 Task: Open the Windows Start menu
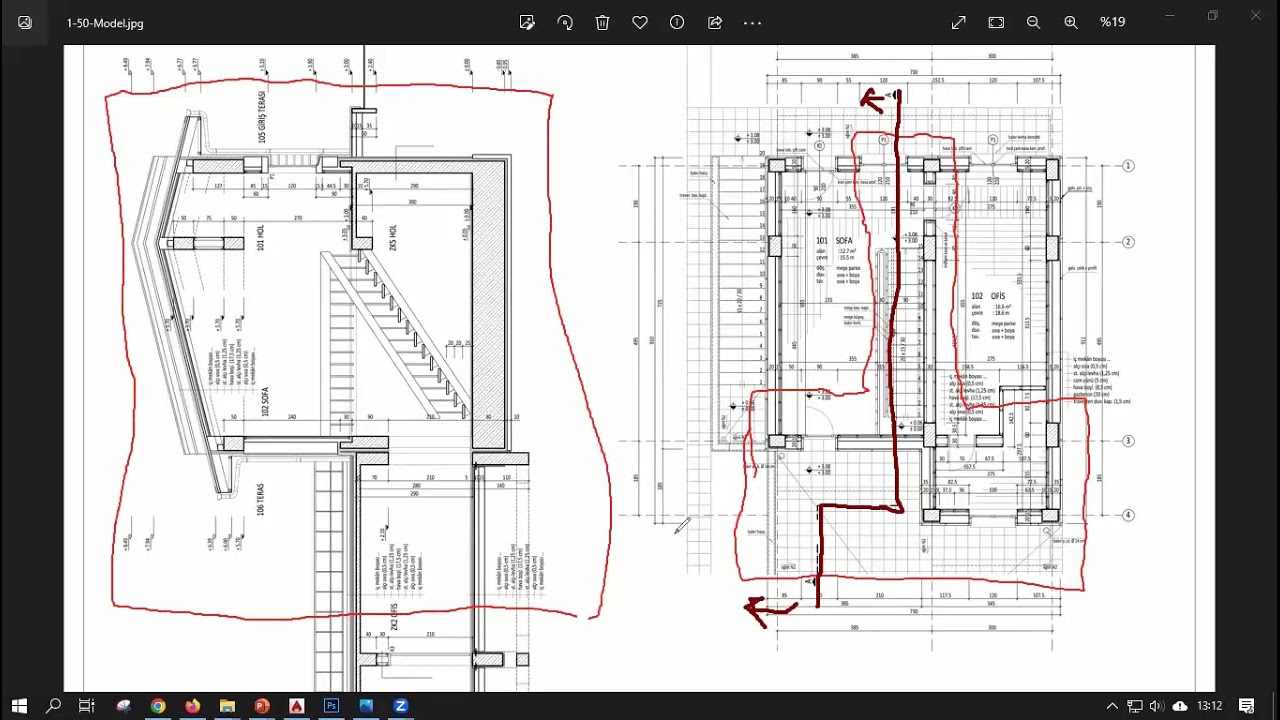click(x=19, y=706)
